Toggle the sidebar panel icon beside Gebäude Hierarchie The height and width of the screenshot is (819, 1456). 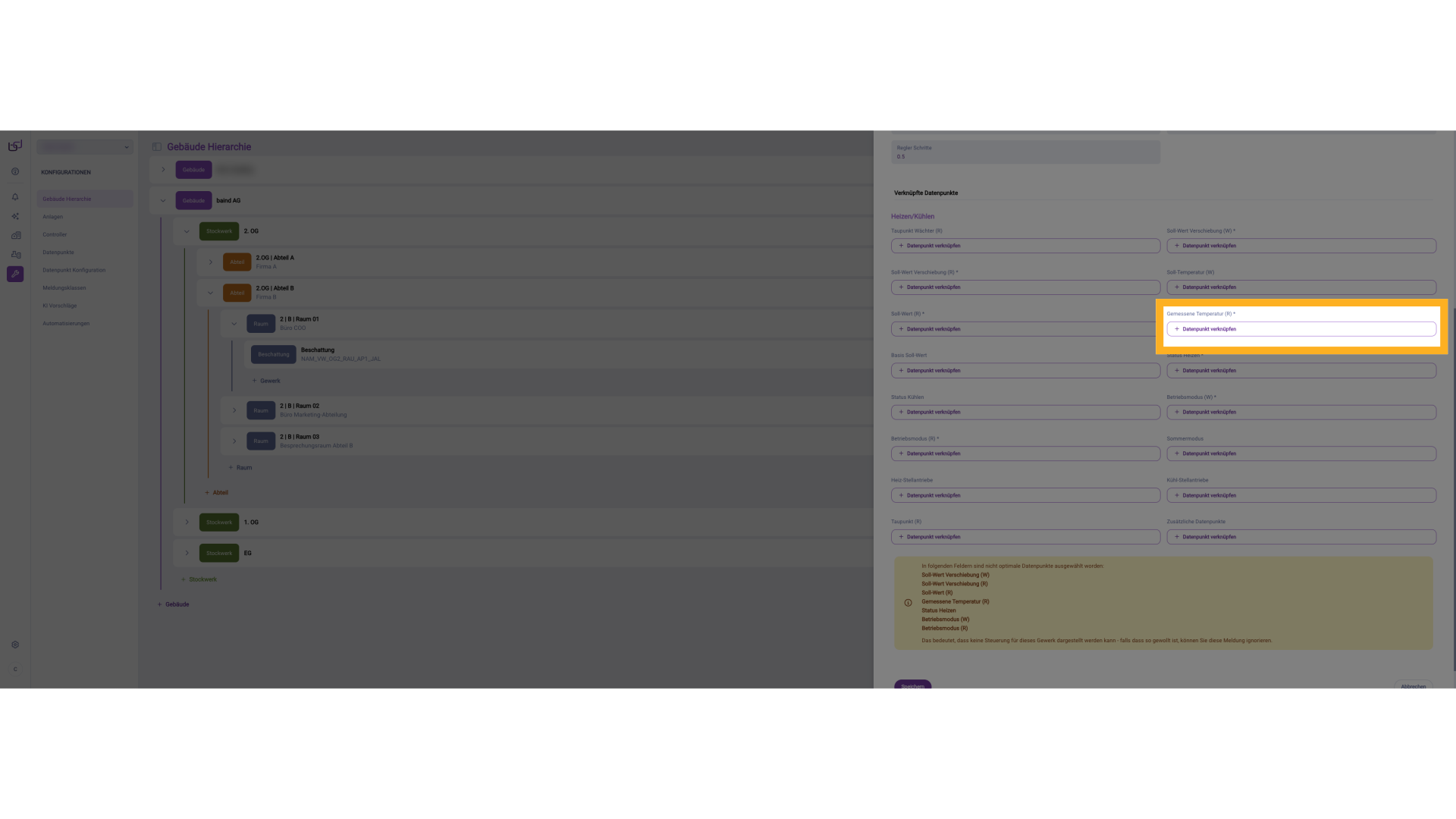[x=157, y=147]
